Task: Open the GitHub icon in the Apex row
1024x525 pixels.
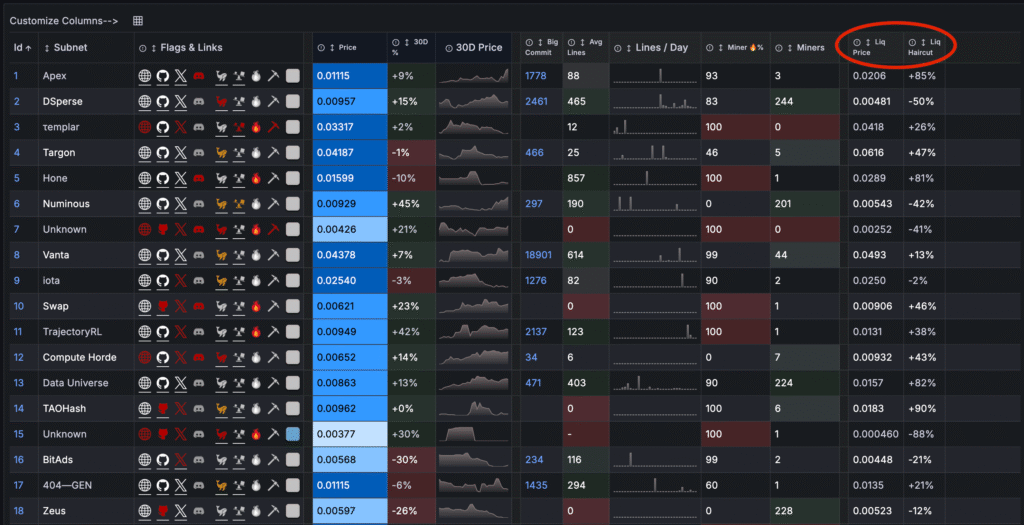Action: click(163, 76)
